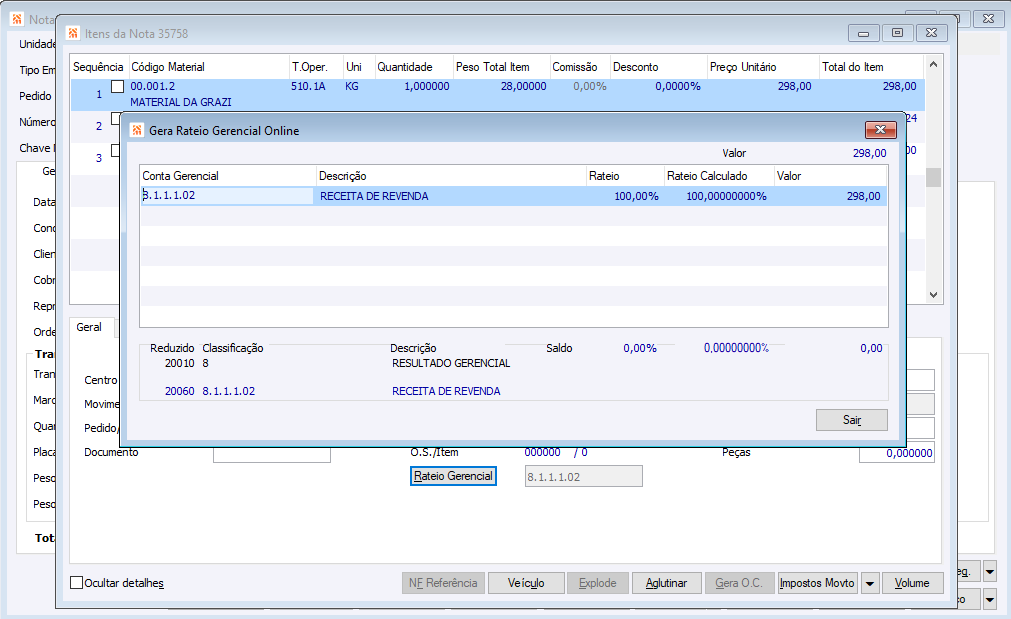Minimize the Itens da Nota window
The image size is (1011, 619).
pyautogui.click(x=863, y=33)
